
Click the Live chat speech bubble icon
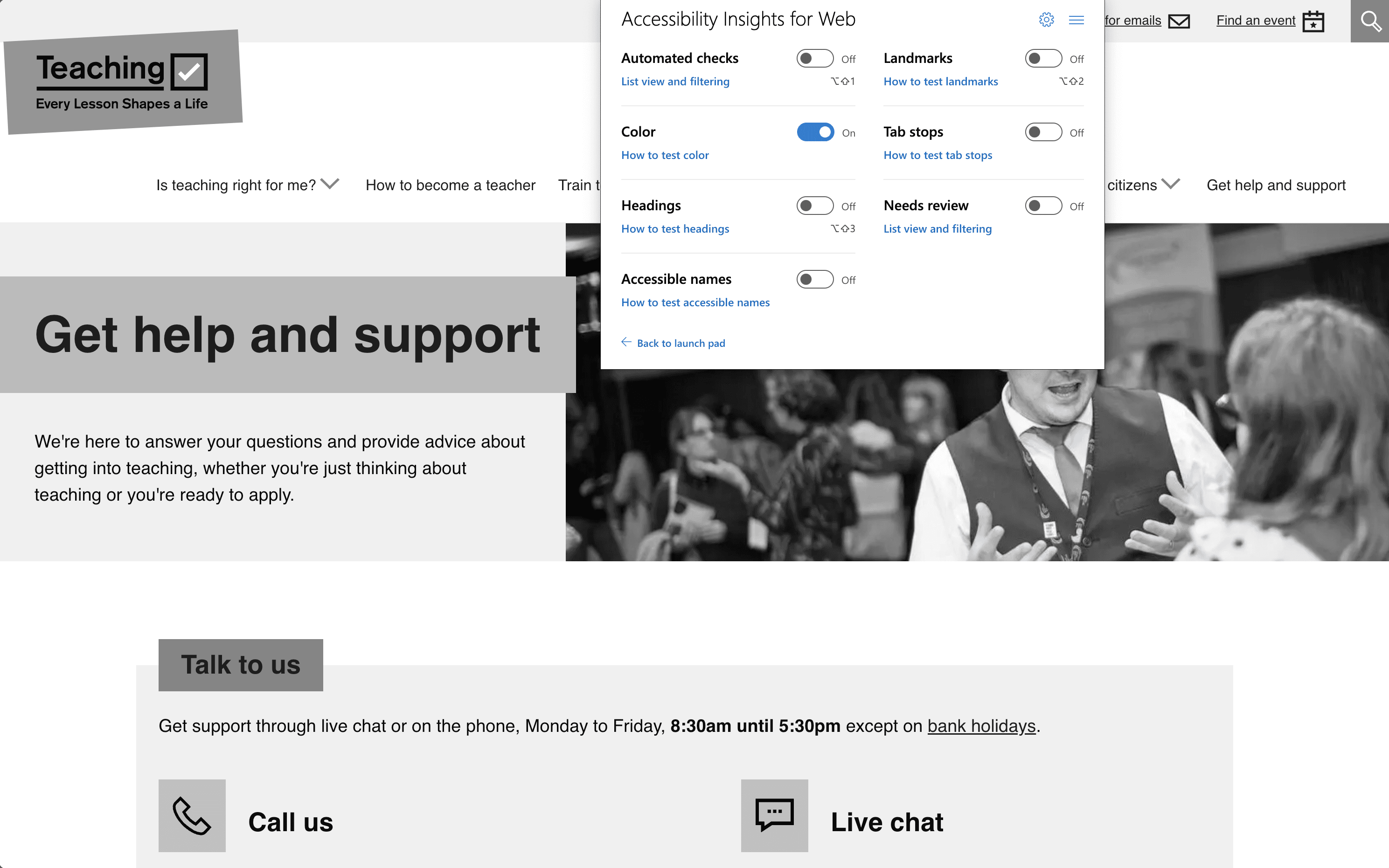[x=775, y=815]
